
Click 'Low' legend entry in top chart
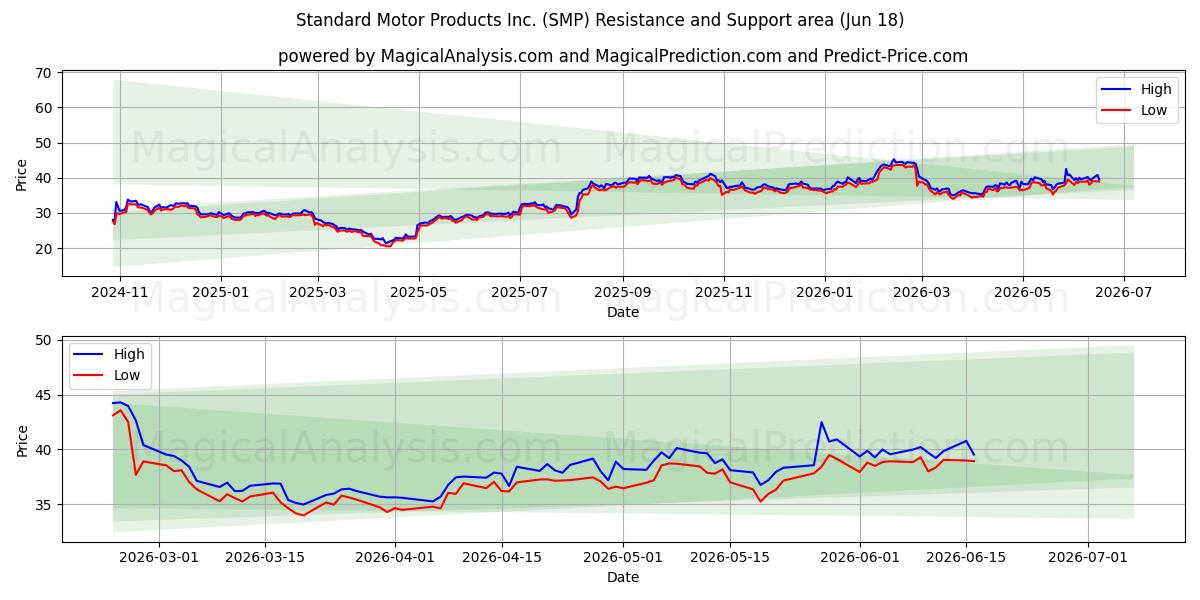(1154, 110)
